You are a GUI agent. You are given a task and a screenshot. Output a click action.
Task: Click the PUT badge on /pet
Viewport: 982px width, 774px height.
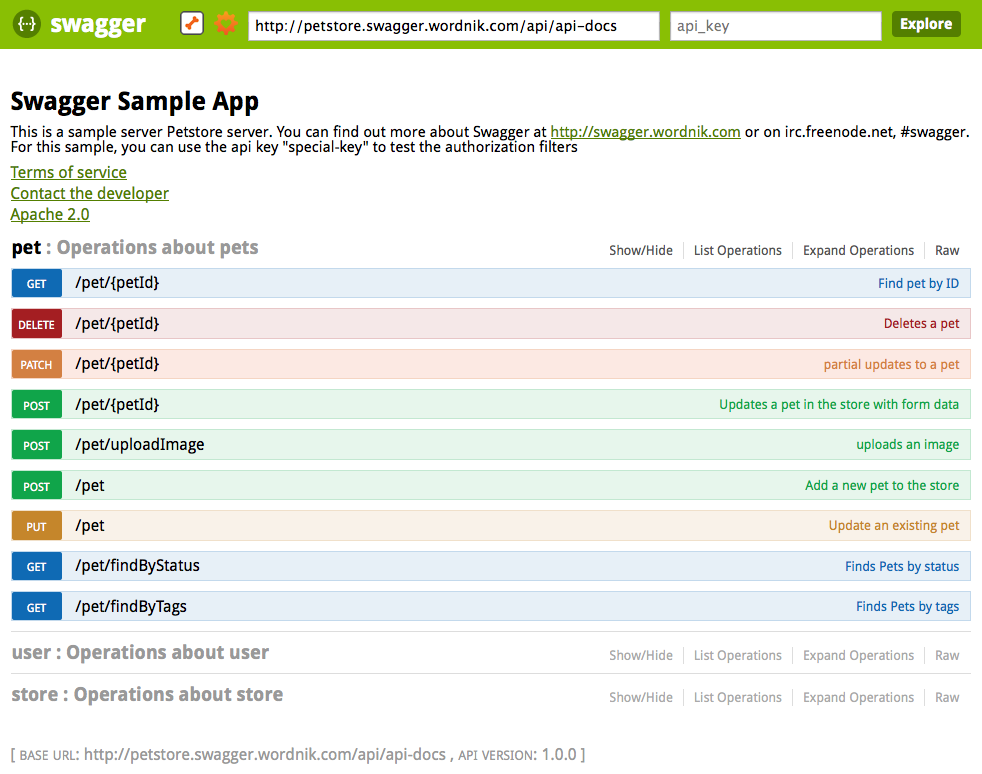click(x=36, y=525)
